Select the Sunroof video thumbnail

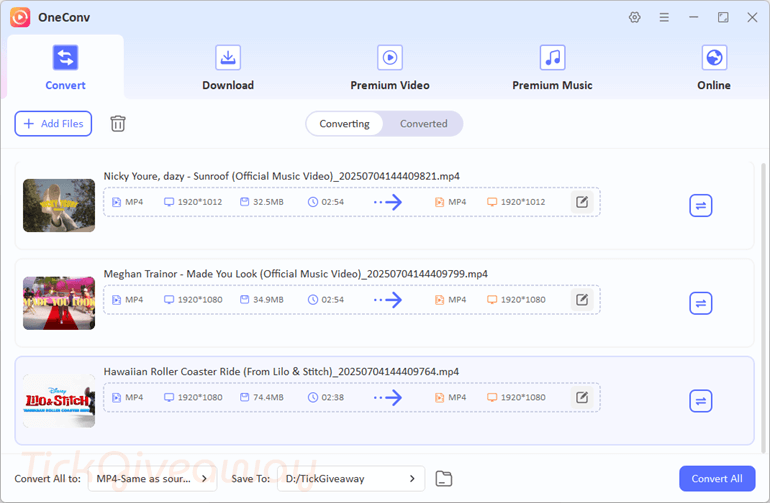tap(59, 205)
